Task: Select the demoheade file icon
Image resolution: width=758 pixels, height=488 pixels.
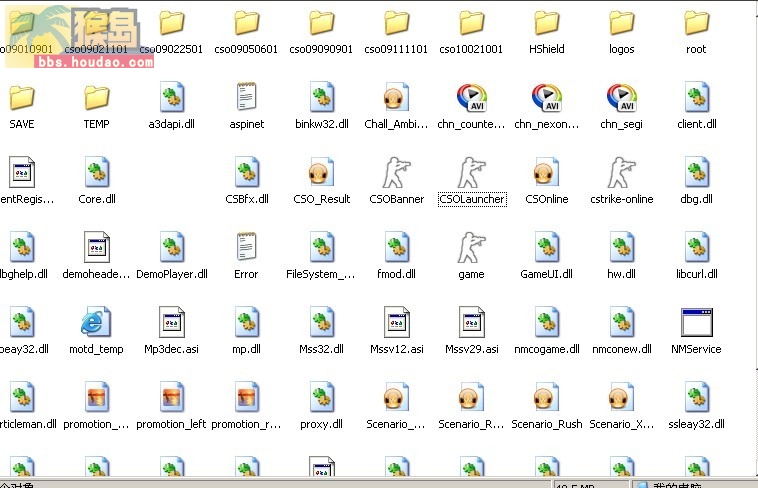Action: click(x=97, y=248)
